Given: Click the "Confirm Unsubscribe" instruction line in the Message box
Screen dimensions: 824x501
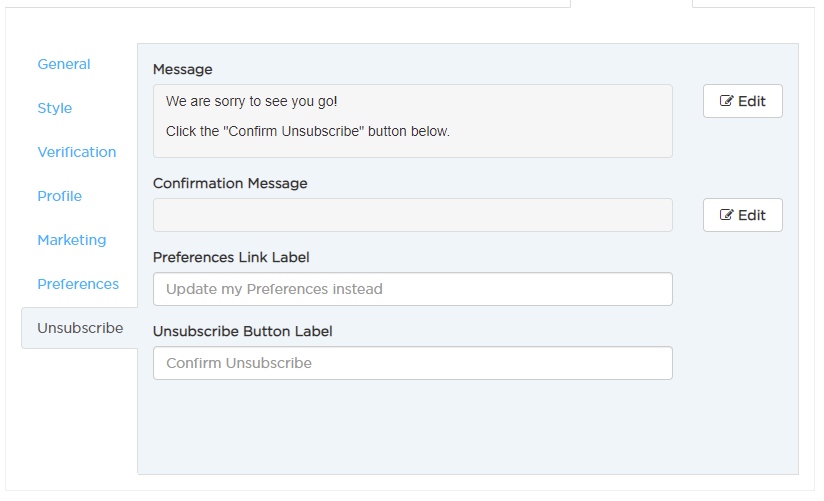Looking at the screenshot, I should [308, 131].
